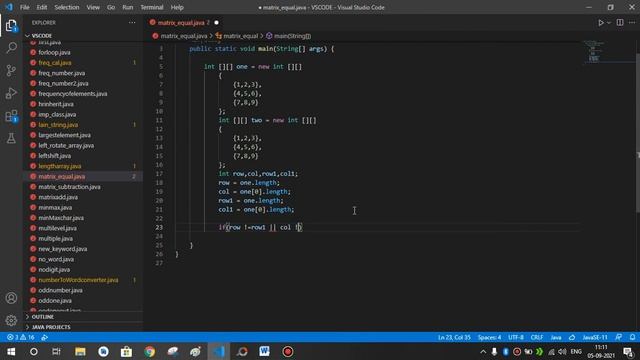Click JavaSE-11 runtime status item
Viewport: 640px width, 360px height.
tap(595, 338)
